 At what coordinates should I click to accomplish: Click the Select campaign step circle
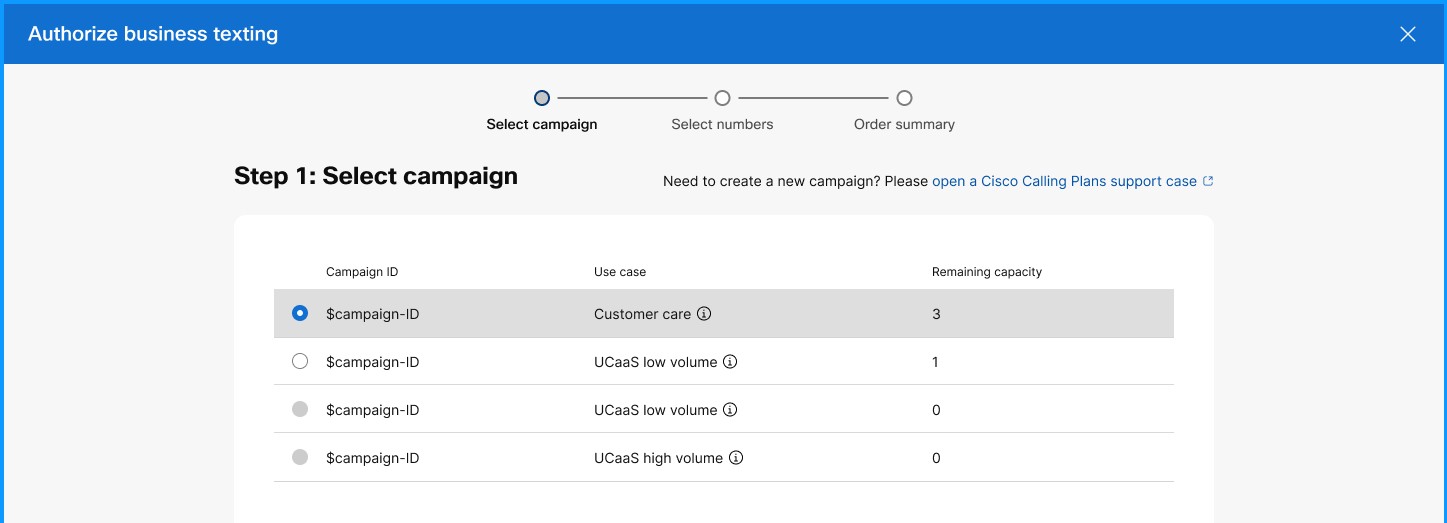click(x=542, y=98)
